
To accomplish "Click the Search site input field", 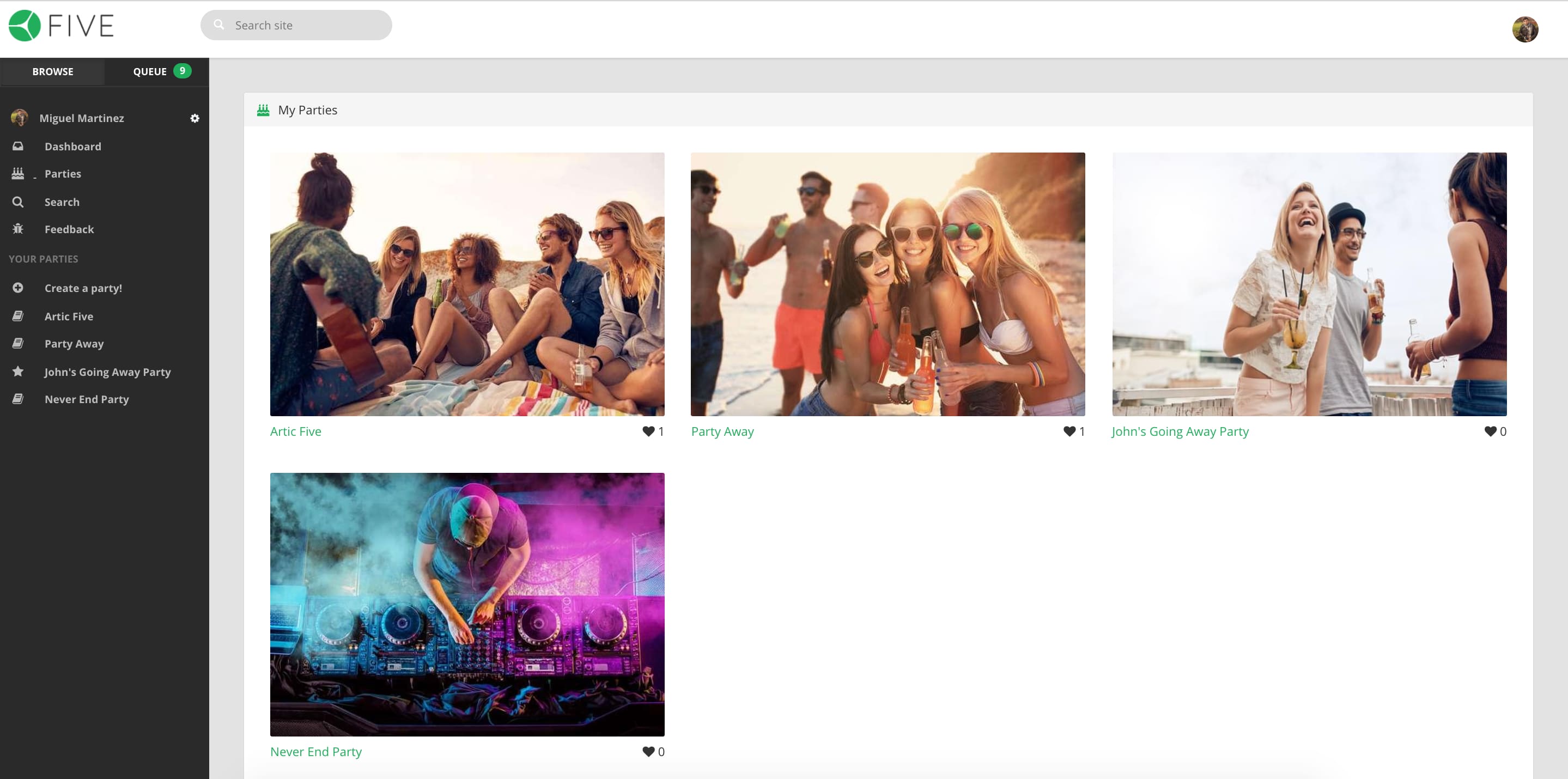I will coord(296,25).
